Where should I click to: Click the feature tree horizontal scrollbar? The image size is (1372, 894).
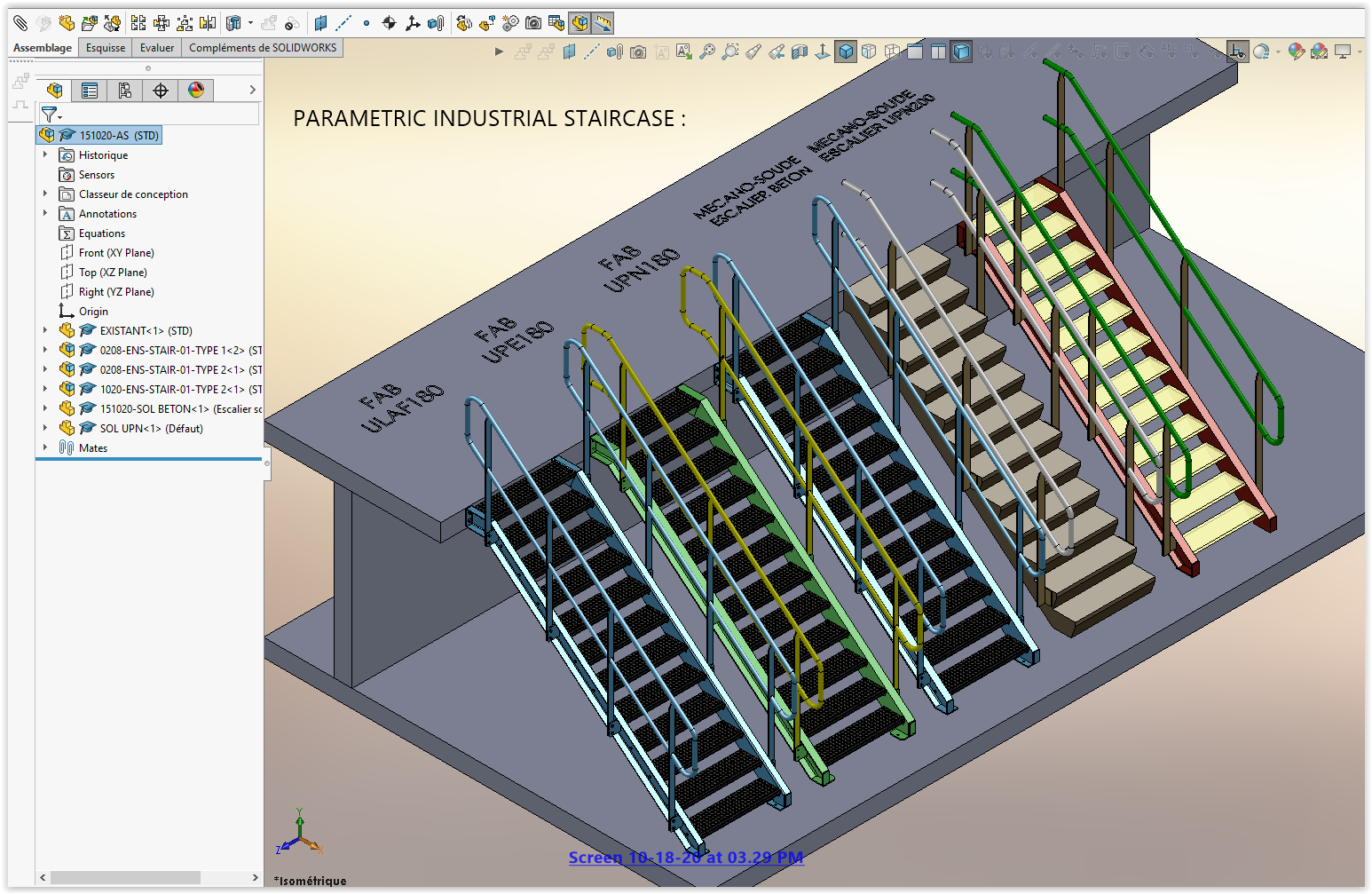click(x=125, y=877)
